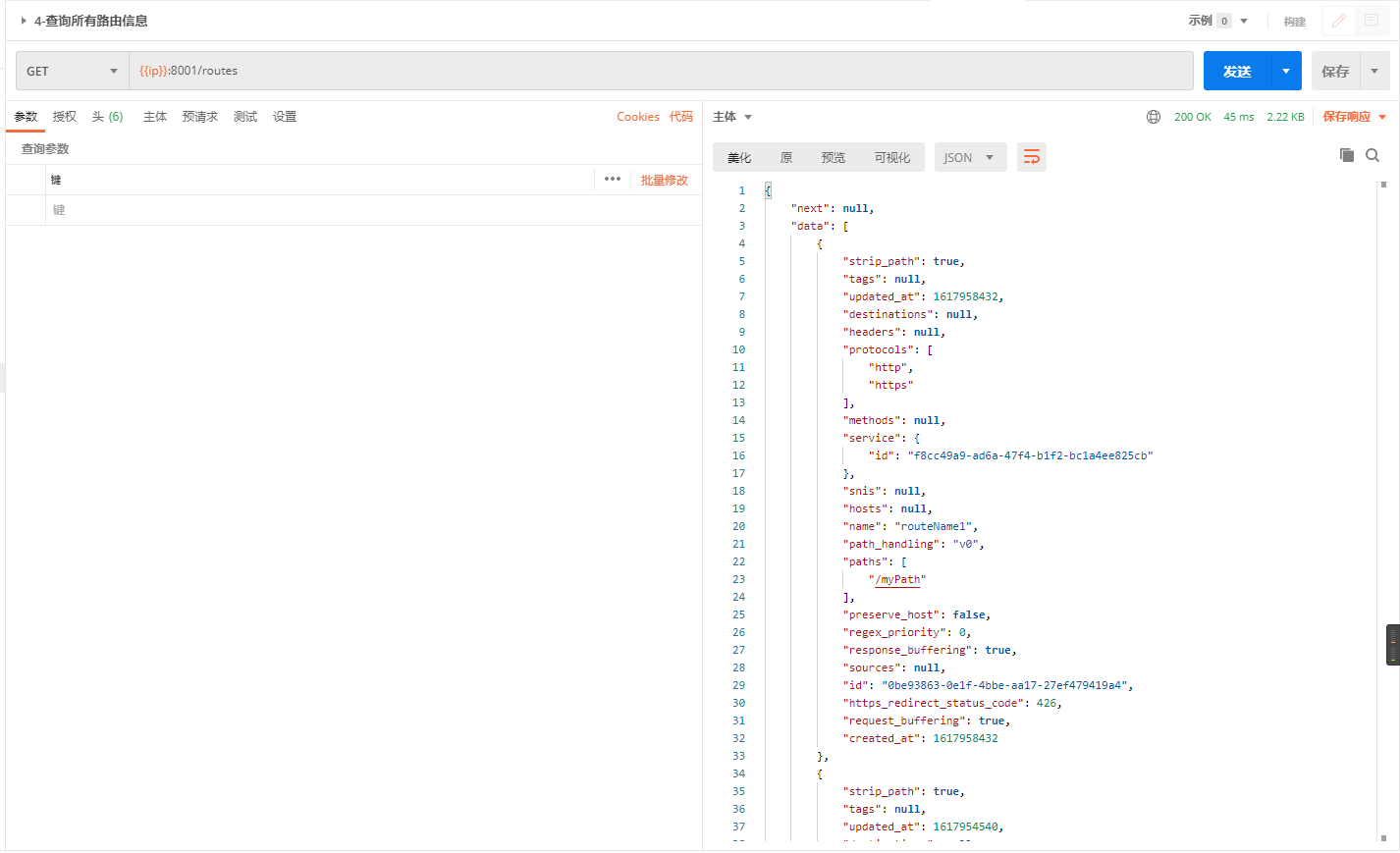Open the comments icon

(x=1371, y=21)
